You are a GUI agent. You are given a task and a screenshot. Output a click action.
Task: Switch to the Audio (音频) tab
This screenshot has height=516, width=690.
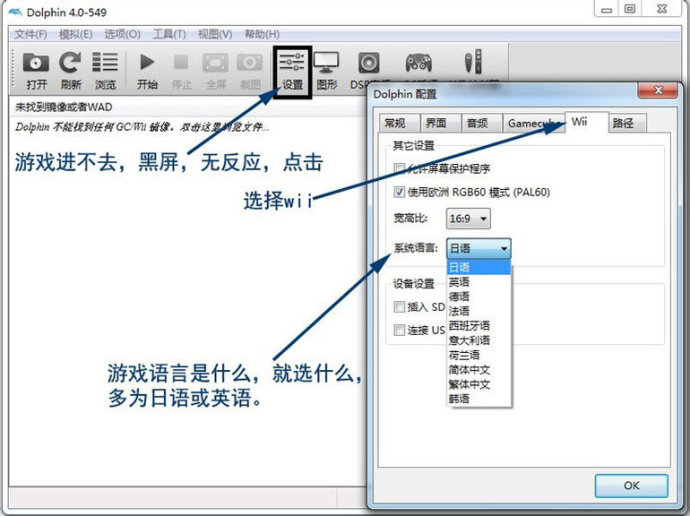[480, 123]
